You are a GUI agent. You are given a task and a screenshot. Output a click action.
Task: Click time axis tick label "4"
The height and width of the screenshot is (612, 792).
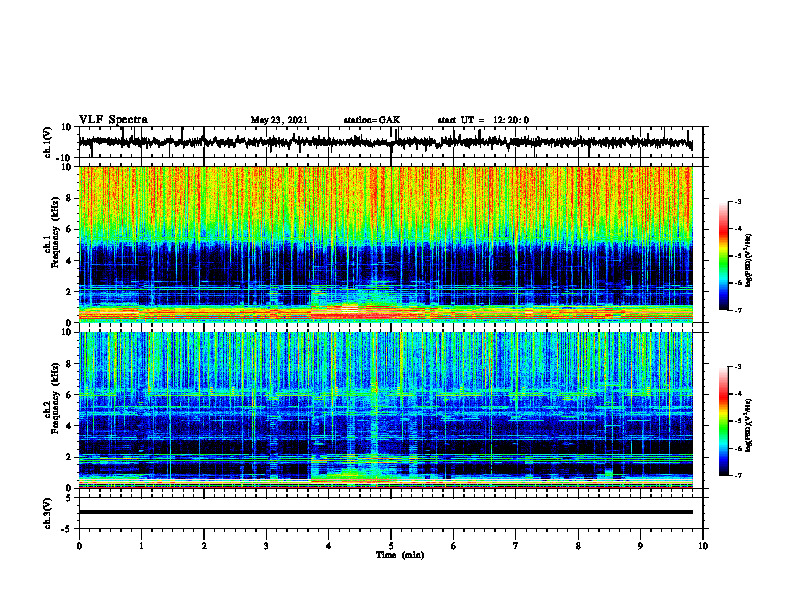coord(329,546)
